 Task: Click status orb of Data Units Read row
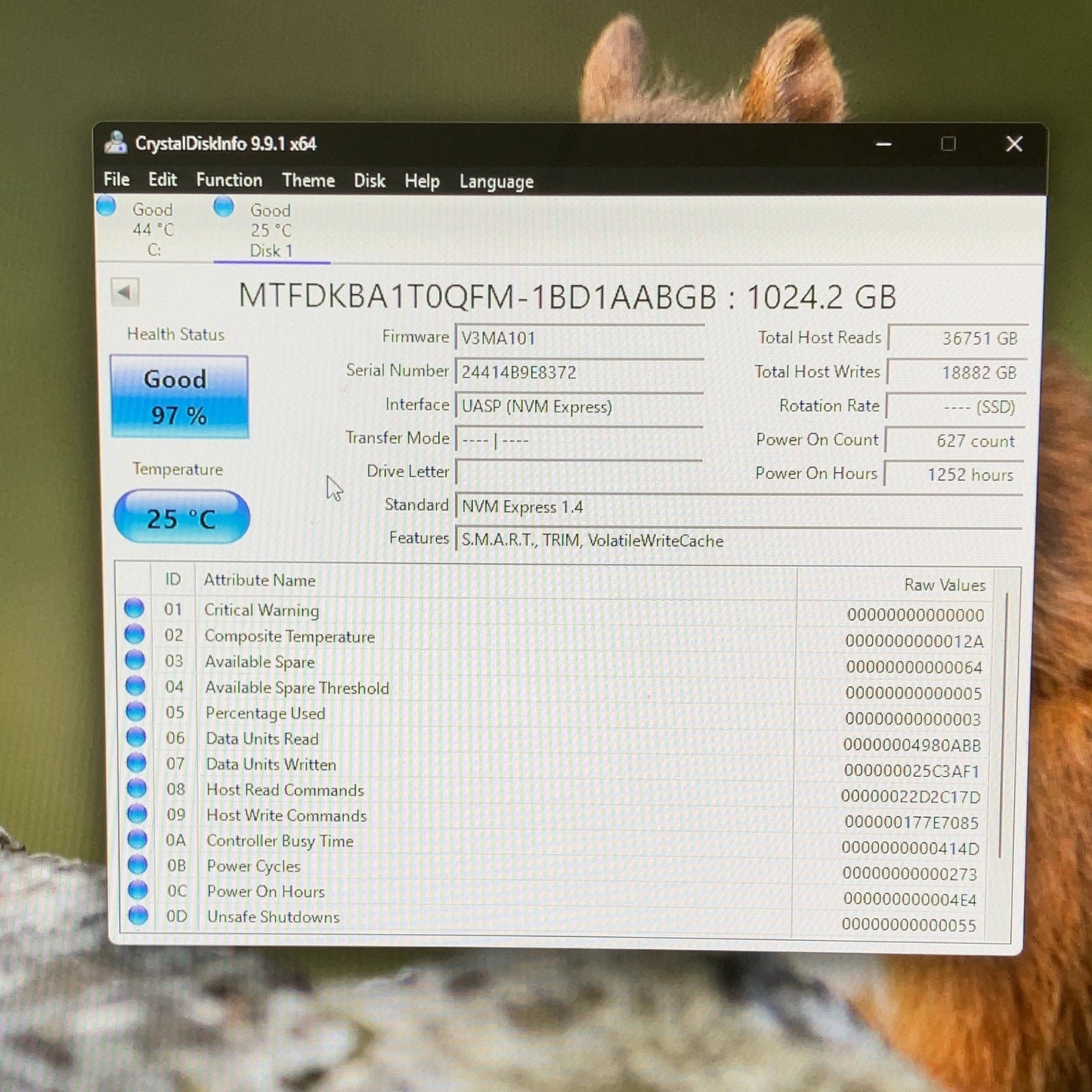tap(136, 737)
